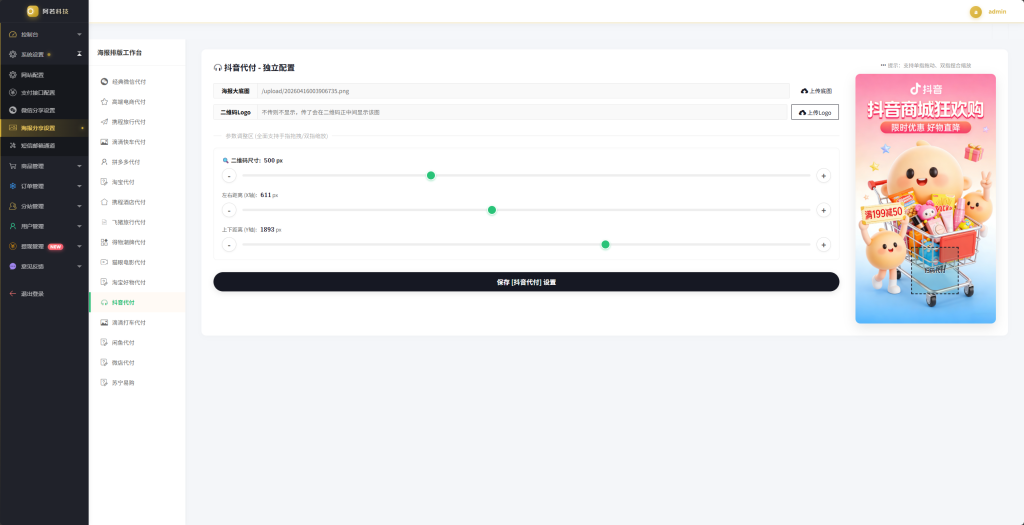1024x525 pixels.
Task: Click the 阿若科技 logo icon
Action: point(33,11)
